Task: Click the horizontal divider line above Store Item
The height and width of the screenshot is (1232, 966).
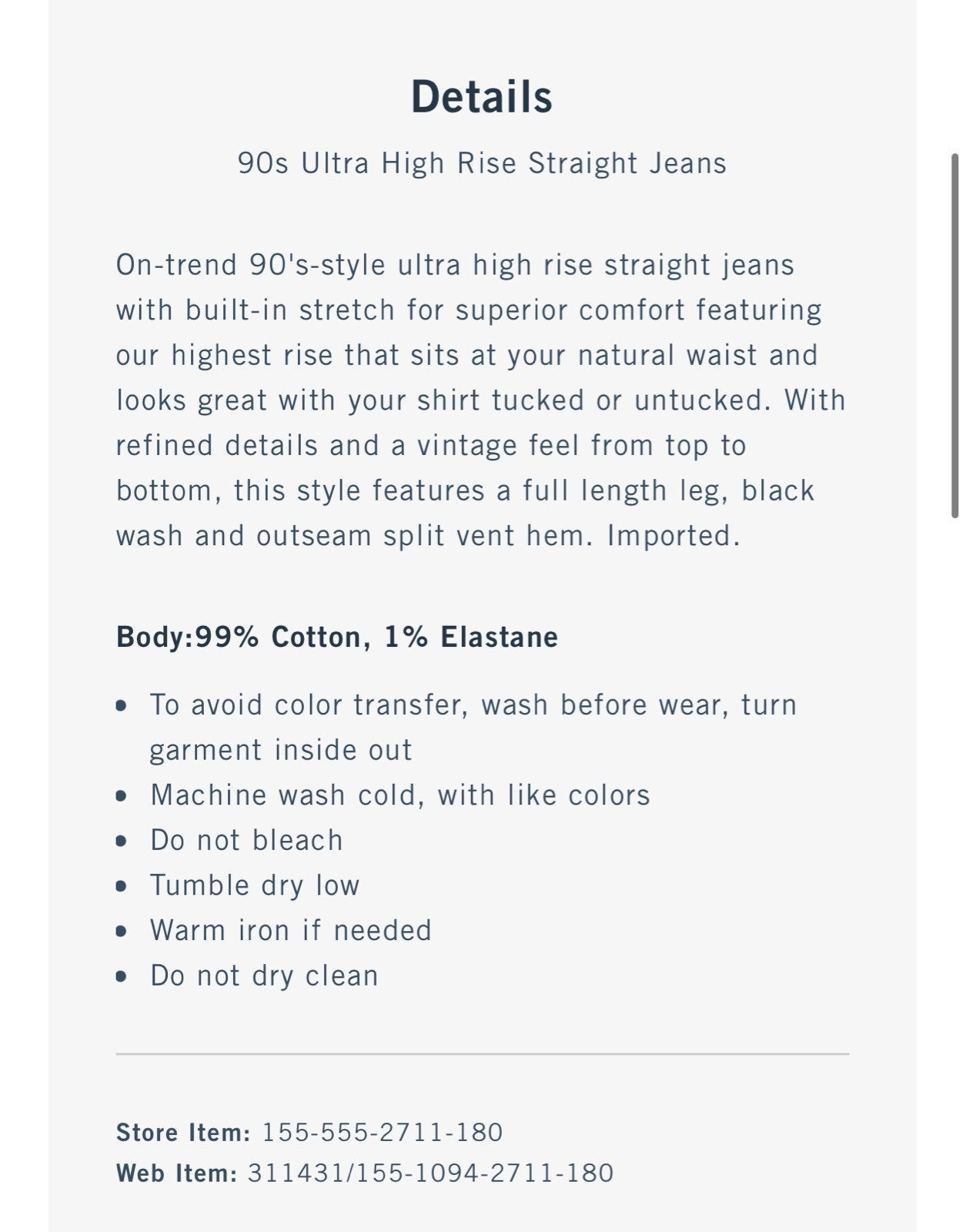Action: 482,1053
